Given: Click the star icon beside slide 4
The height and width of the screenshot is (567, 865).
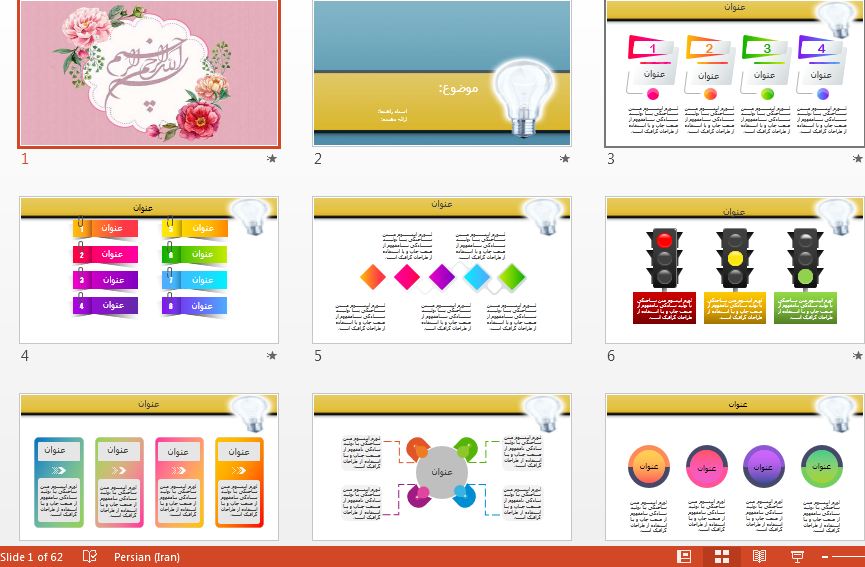Looking at the screenshot, I should (272, 355).
